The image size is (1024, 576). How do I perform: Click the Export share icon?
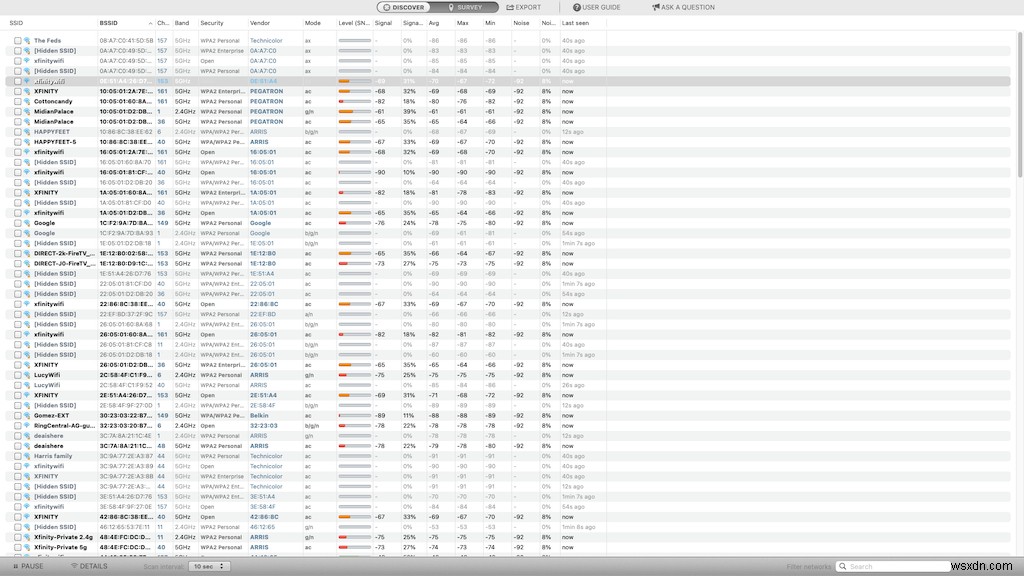tap(510, 7)
